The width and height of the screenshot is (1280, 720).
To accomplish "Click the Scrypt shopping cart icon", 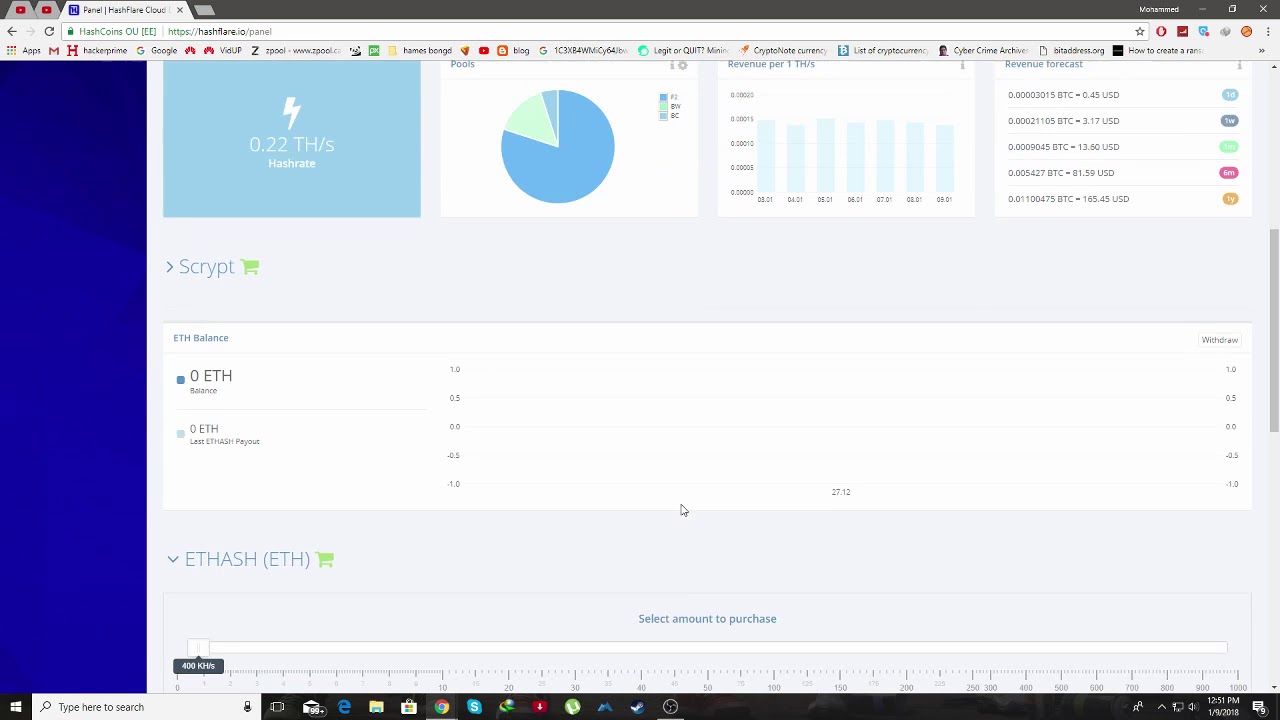I will click(250, 267).
